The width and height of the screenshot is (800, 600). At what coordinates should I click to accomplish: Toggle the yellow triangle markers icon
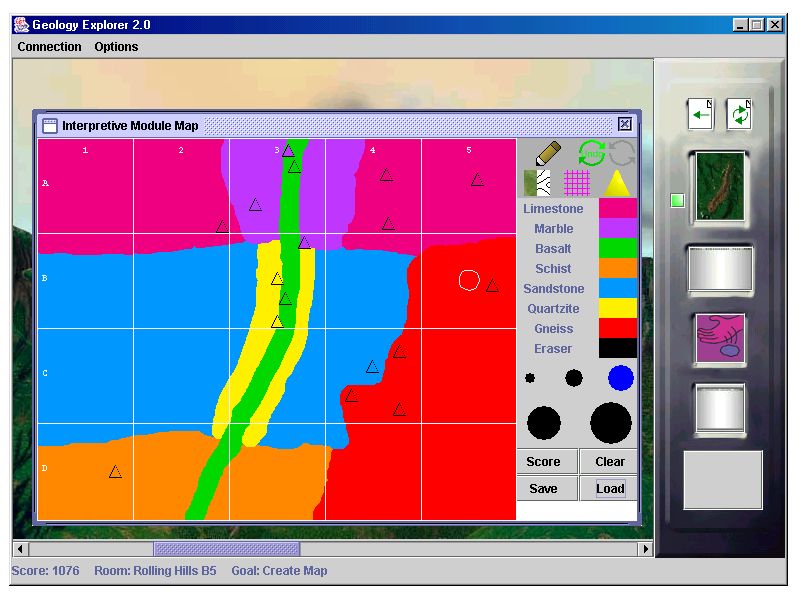[x=616, y=183]
